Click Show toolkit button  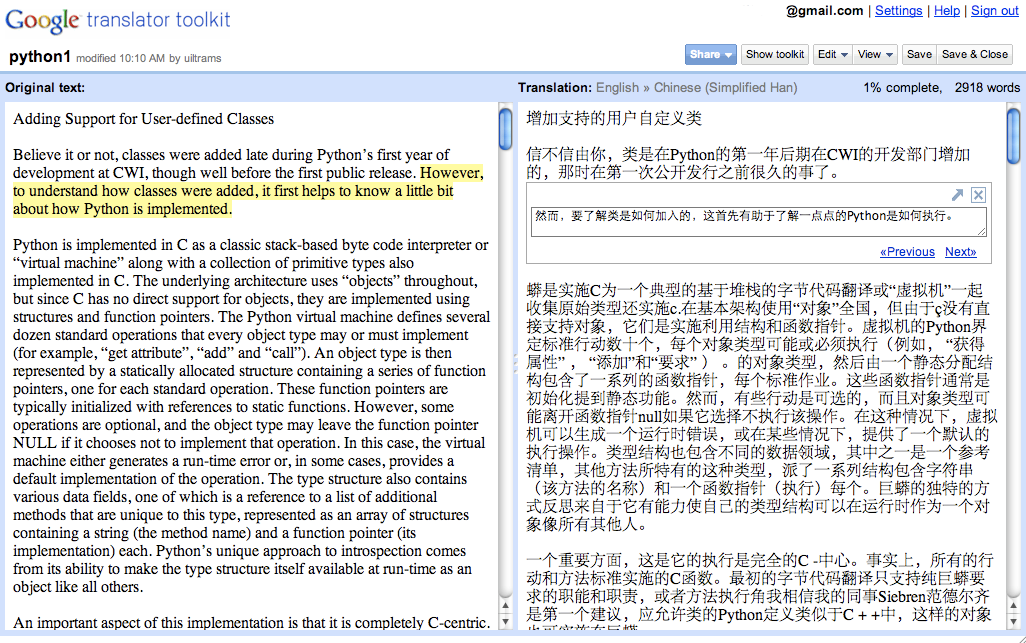pos(775,54)
